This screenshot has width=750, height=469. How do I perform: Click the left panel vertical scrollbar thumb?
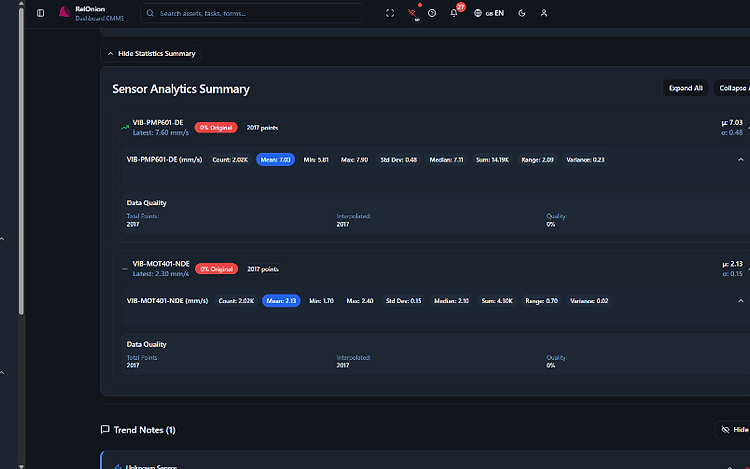click(x=21, y=161)
